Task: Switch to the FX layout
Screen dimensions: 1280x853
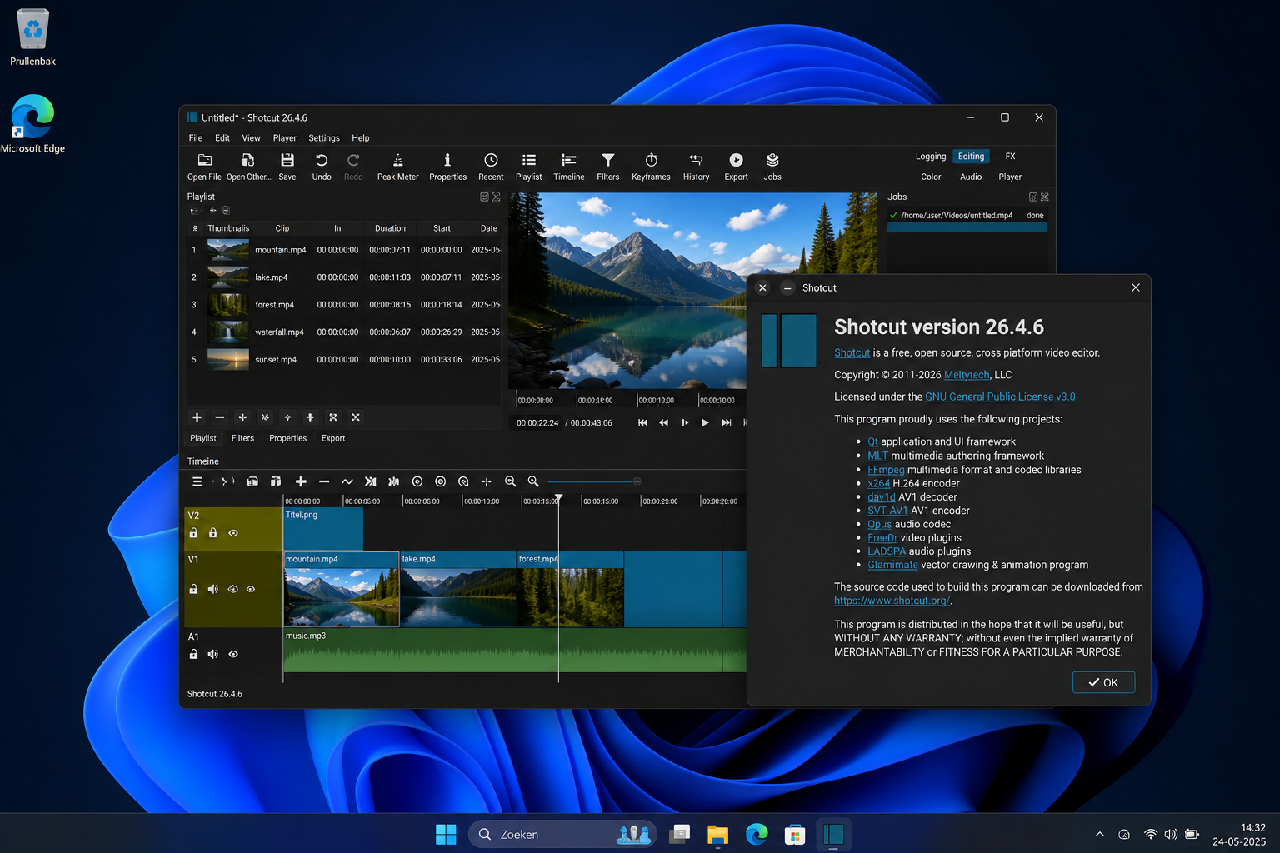Action: coord(1011,156)
